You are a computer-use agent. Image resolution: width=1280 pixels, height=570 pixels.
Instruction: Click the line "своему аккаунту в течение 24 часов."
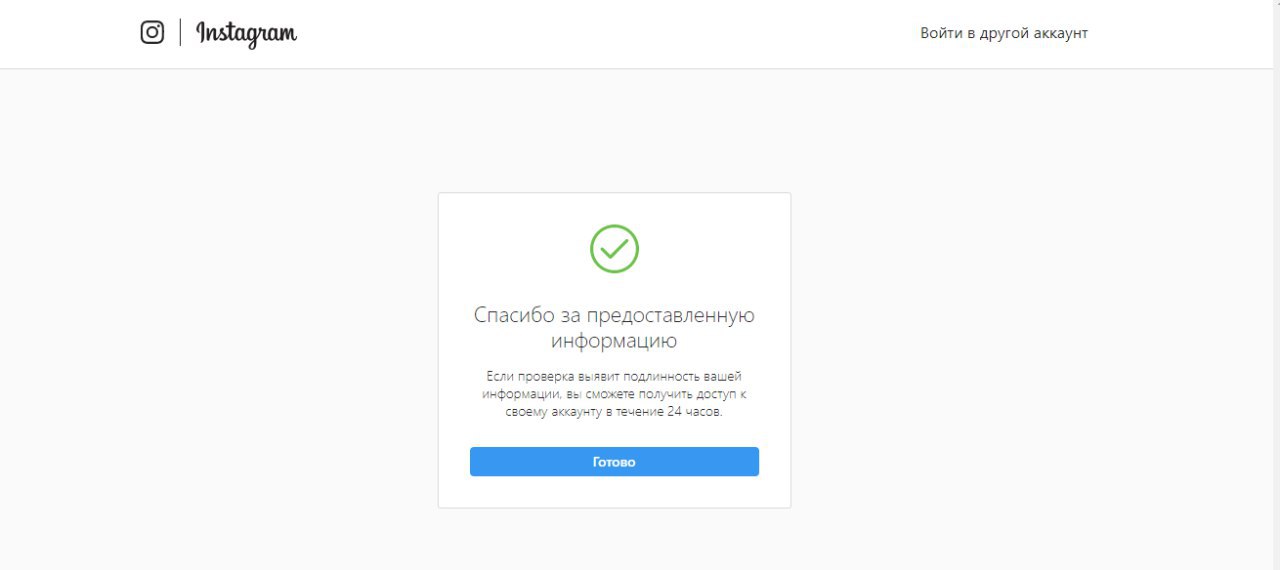tap(614, 412)
